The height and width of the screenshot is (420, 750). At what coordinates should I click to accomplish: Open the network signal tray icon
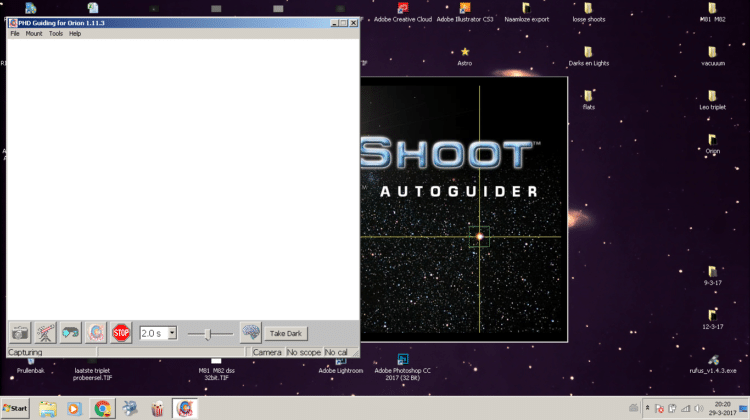pos(685,409)
